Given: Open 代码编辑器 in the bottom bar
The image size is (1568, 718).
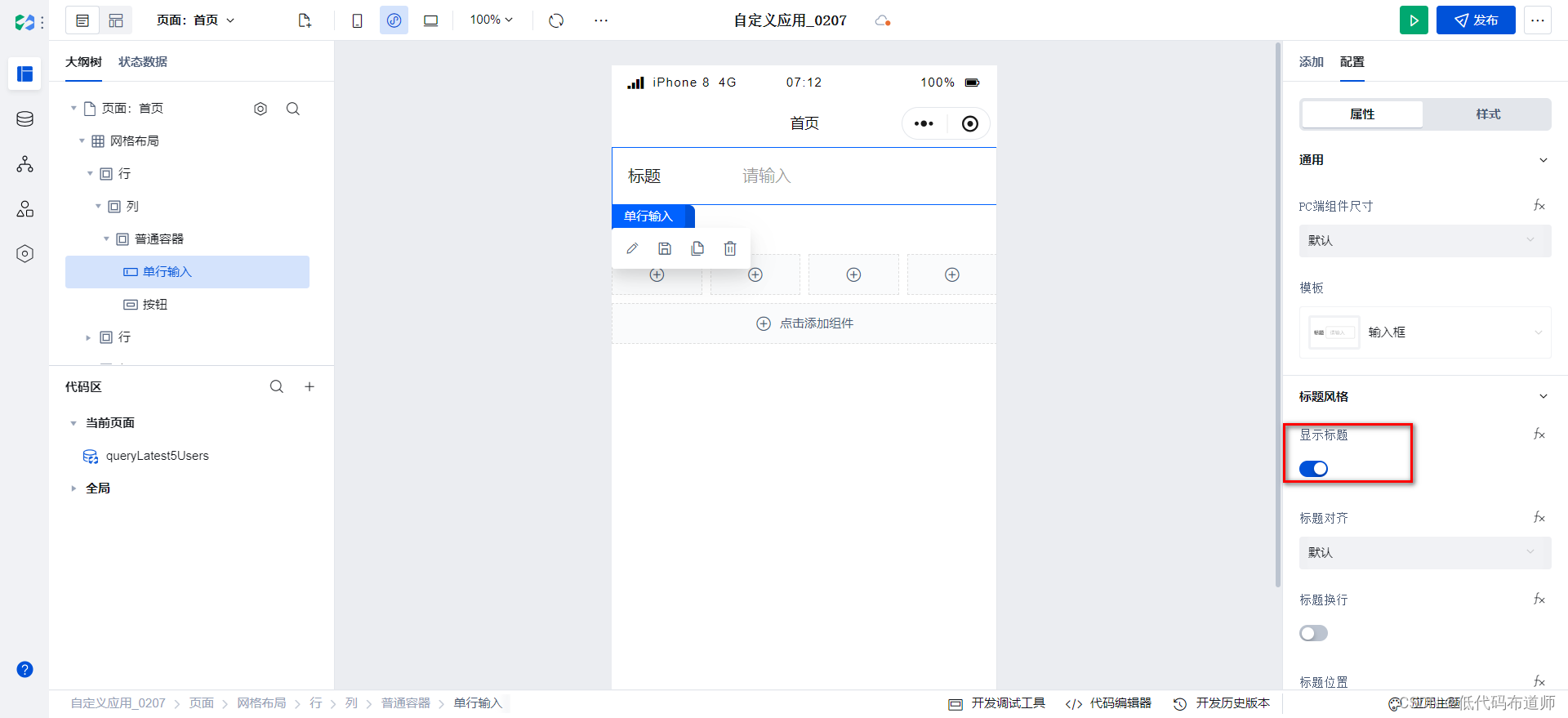Looking at the screenshot, I should pyautogui.click(x=1108, y=703).
